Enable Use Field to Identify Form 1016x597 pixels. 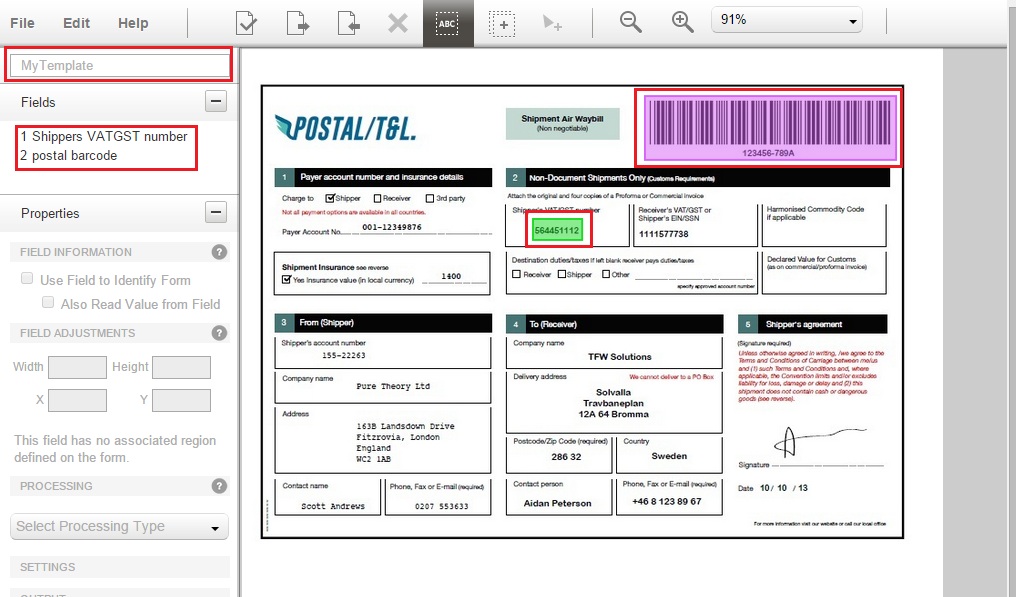(x=28, y=279)
